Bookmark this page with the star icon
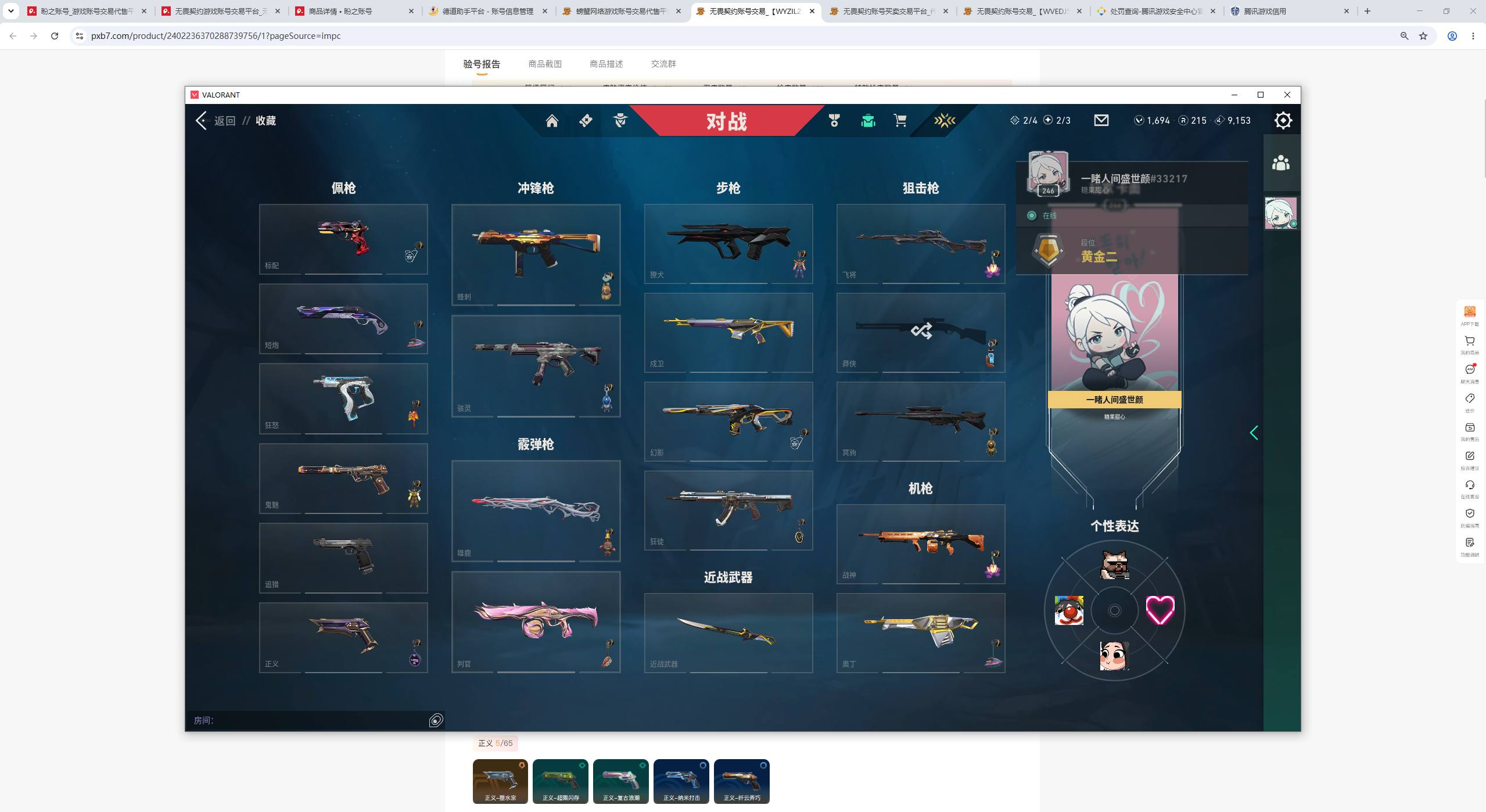Screen dimensions: 1486x812 tap(1423, 36)
